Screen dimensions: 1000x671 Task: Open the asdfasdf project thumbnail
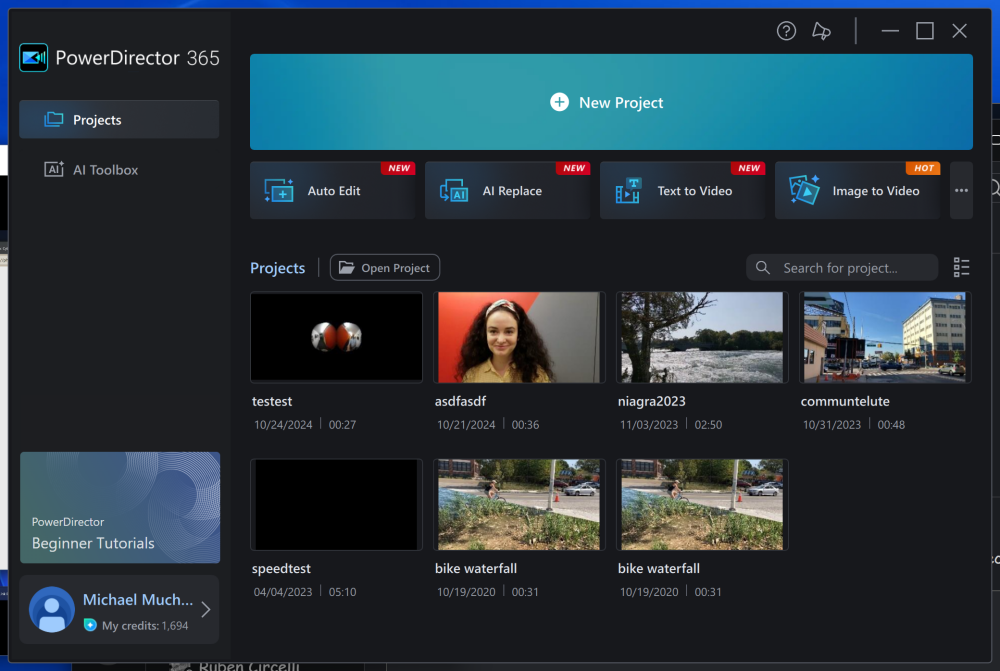click(x=519, y=337)
